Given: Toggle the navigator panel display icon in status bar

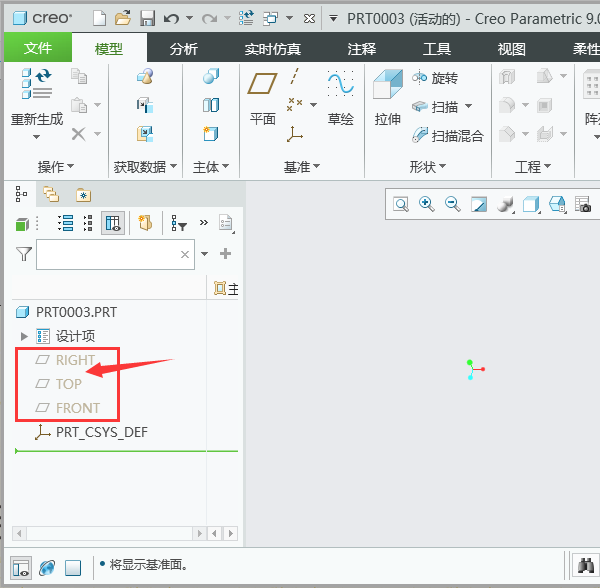Looking at the screenshot, I should click(x=21, y=568).
